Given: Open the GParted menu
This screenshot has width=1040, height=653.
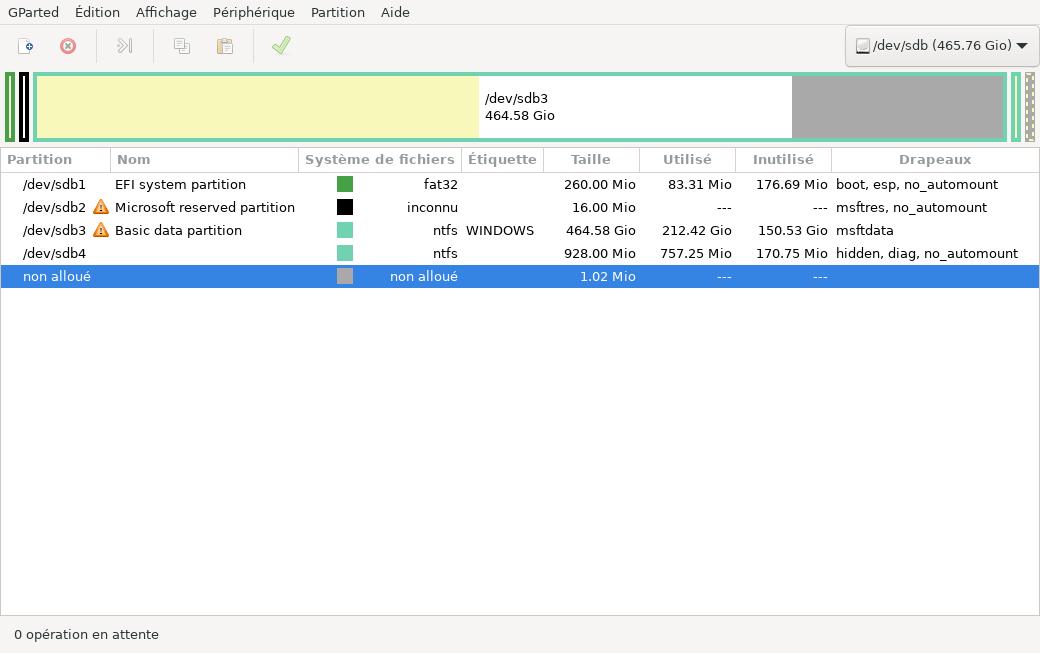Looking at the screenshot, I should click(x=33, y=12).
